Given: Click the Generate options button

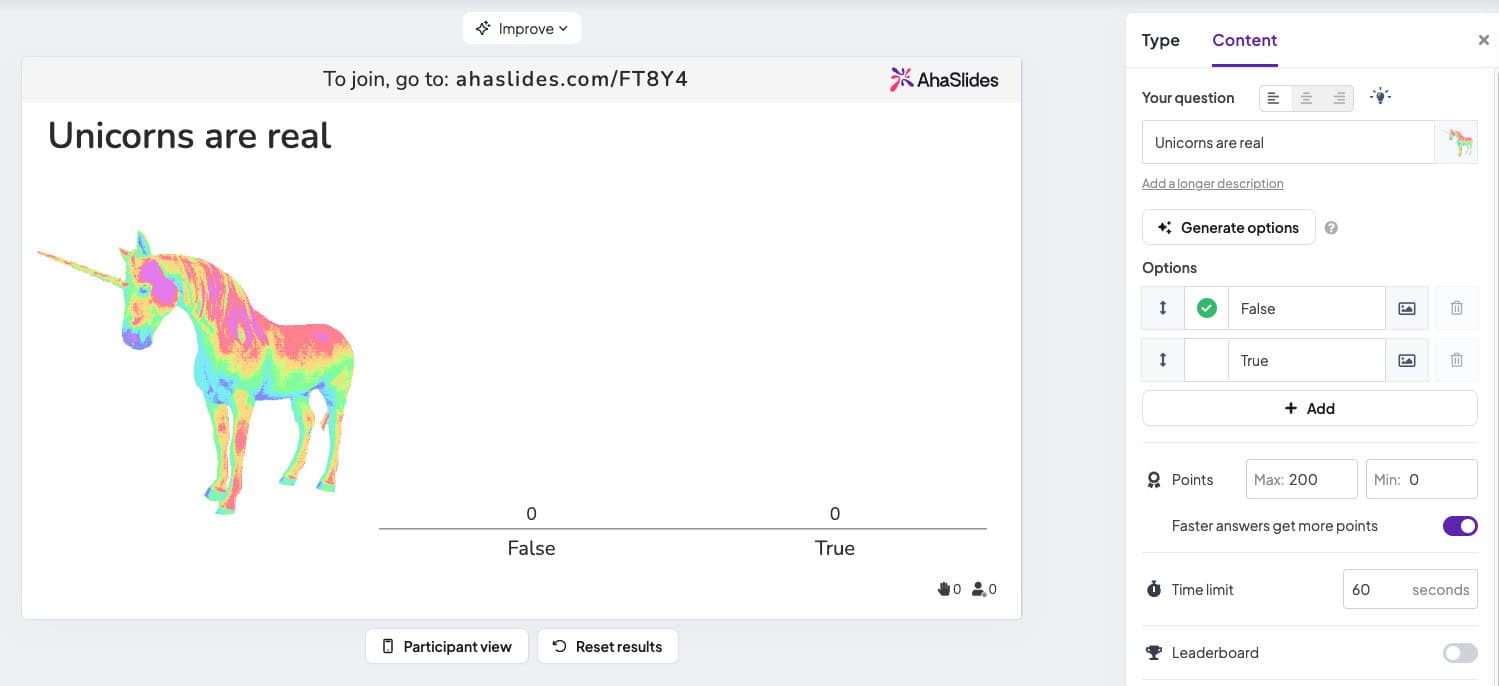Looking at the screenshot, I should (x=1228, y=227).
